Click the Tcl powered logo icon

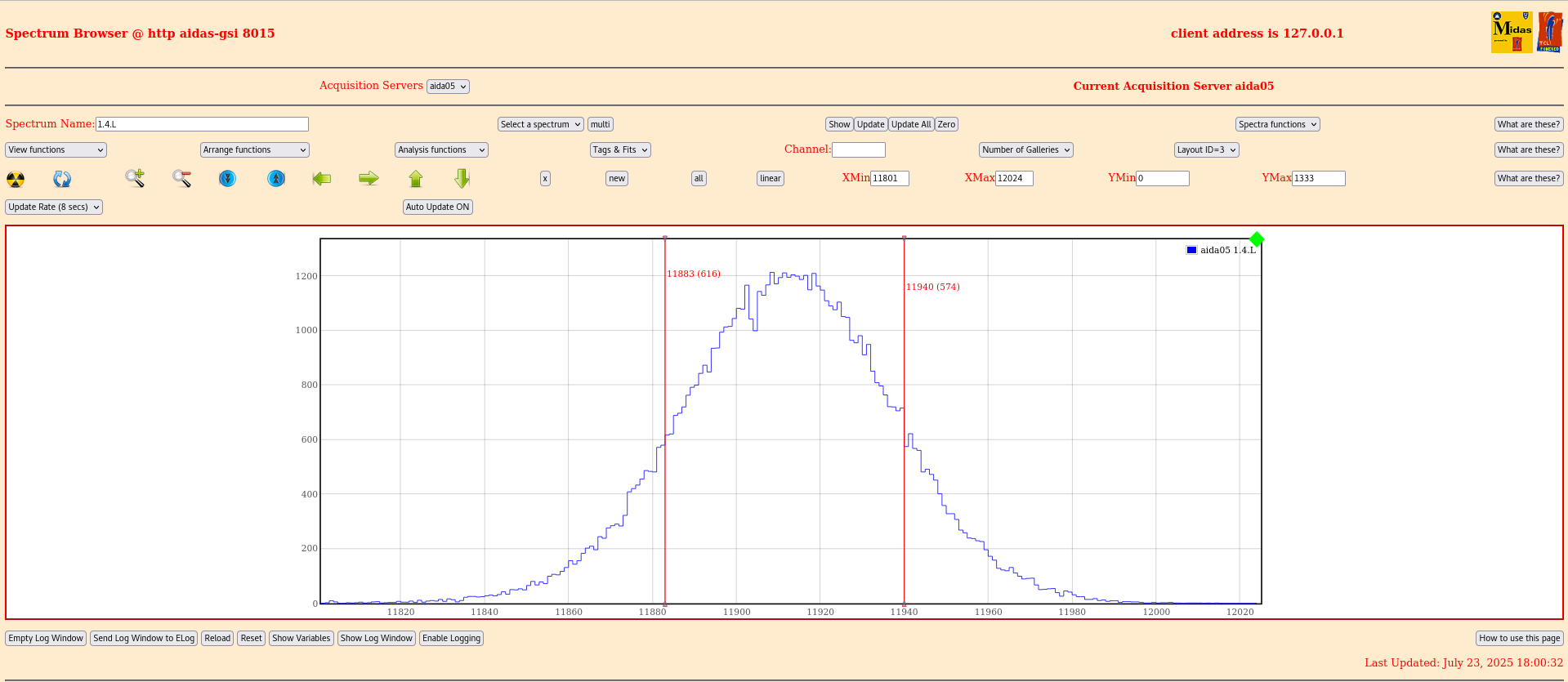(1550, 33)
